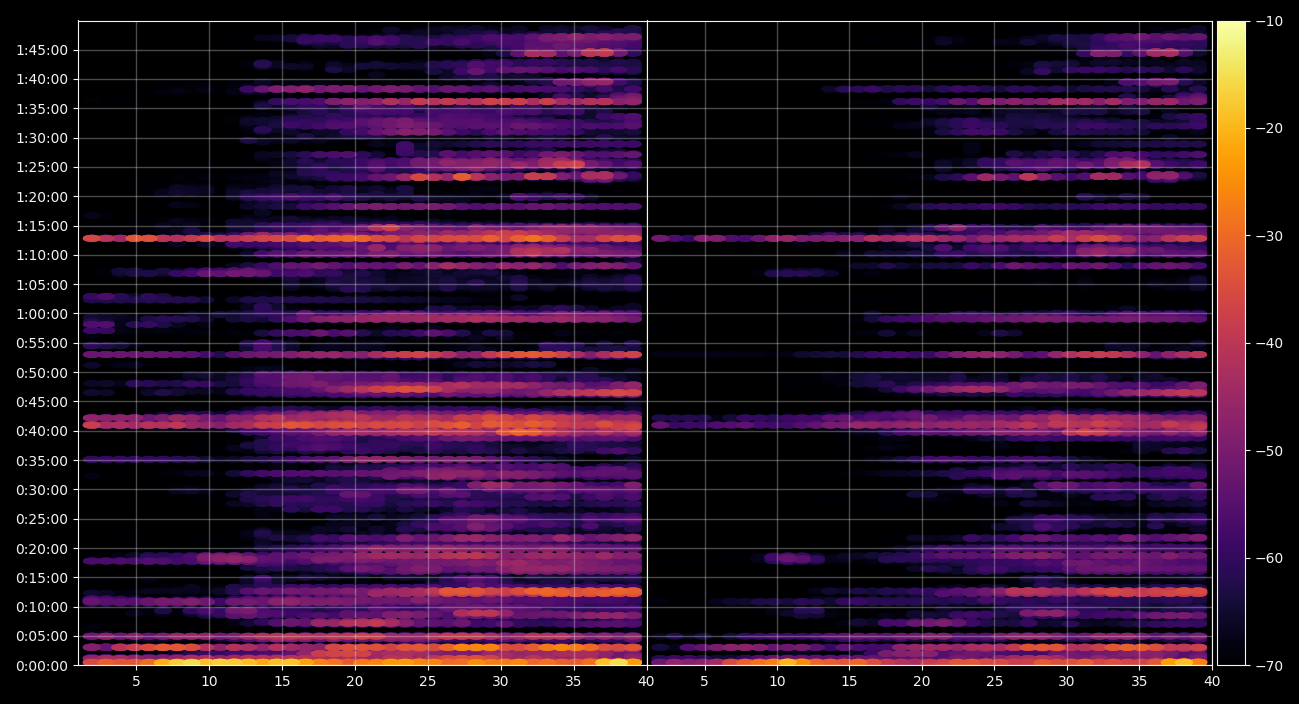The image size is (1299, 704).
Task: Click the 1:10:00 y-axis tick label
Action: coord(42,255)
